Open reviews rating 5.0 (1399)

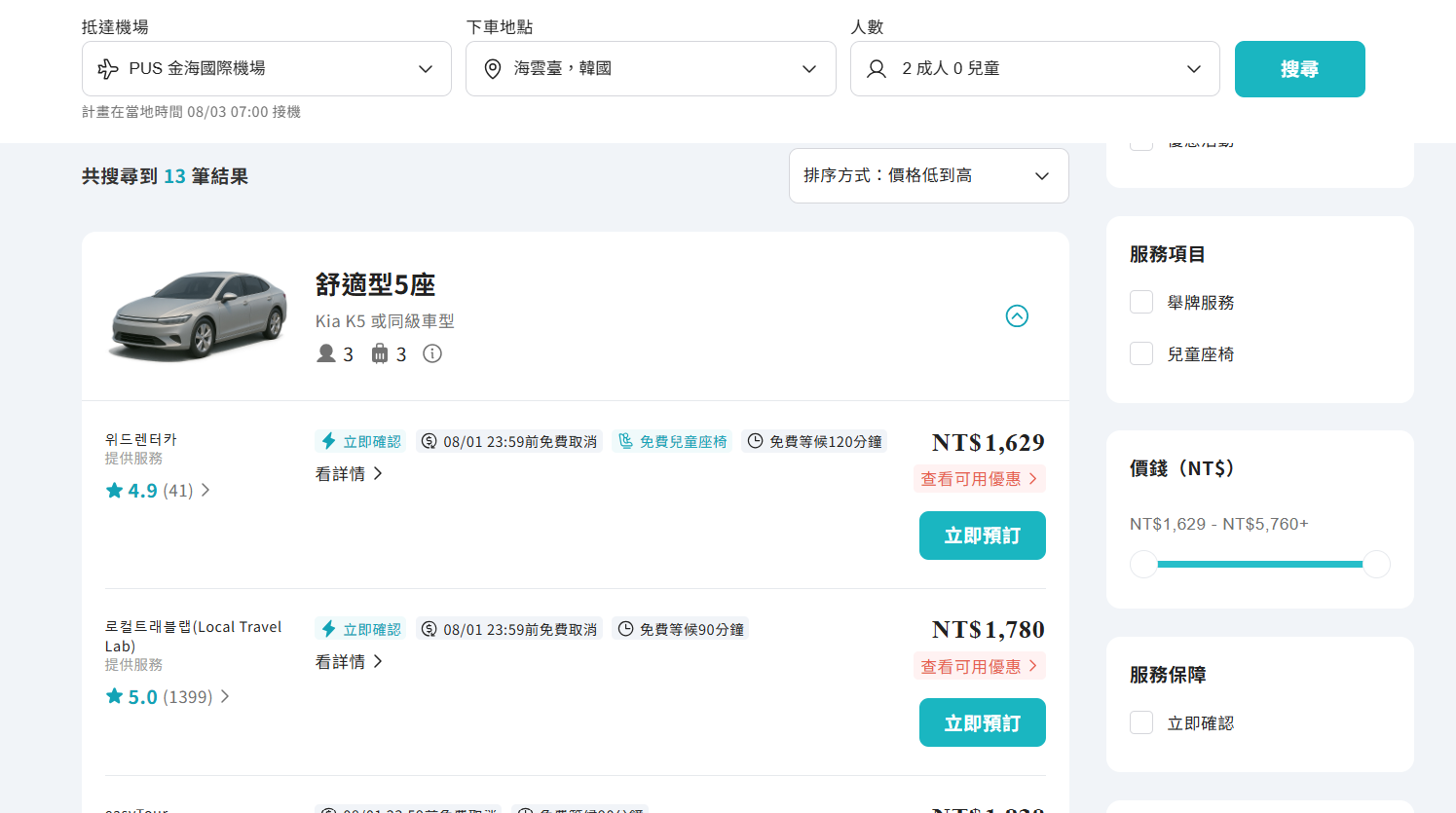tap(168, 697)
